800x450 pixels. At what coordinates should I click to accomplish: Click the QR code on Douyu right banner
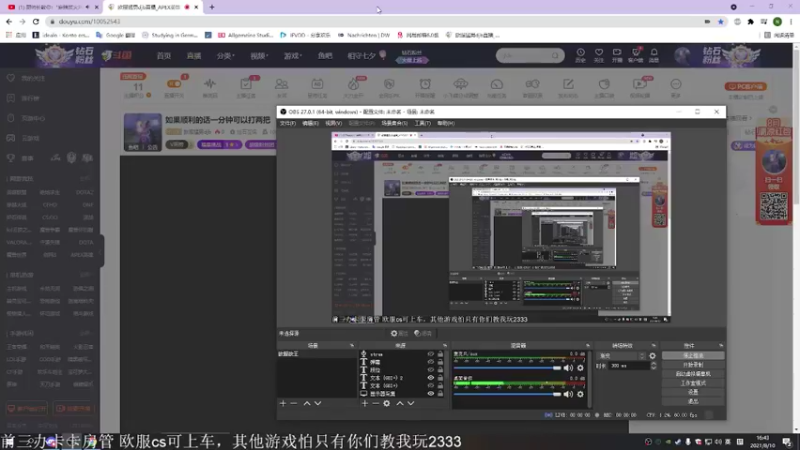[773, 206]
